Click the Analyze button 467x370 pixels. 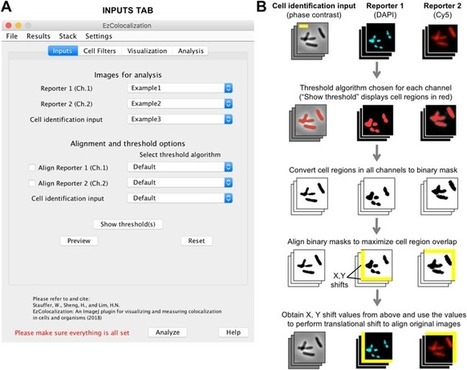click(168, 332)
